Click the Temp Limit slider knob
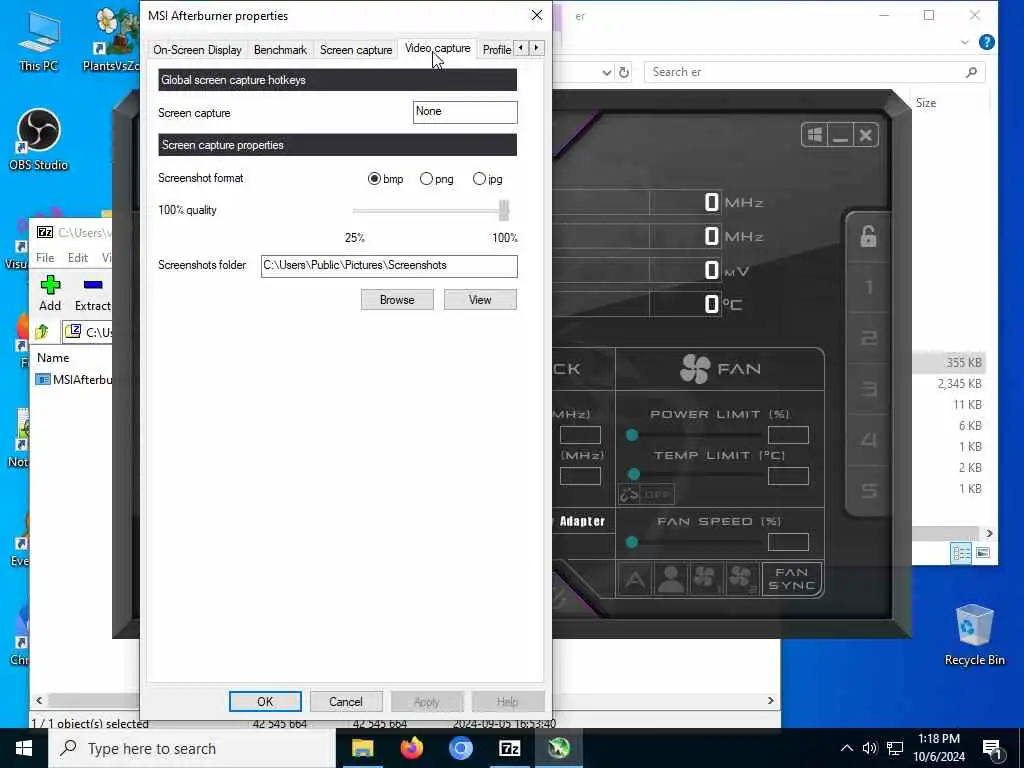1024x768 pixels. coord(633,474)
